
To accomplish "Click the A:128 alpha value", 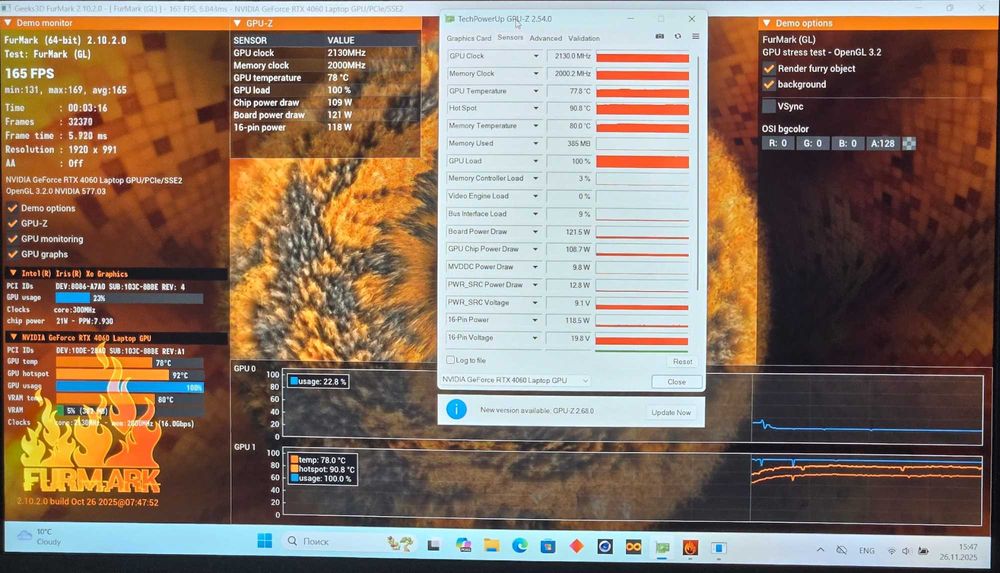I will (x=883, y=144).
